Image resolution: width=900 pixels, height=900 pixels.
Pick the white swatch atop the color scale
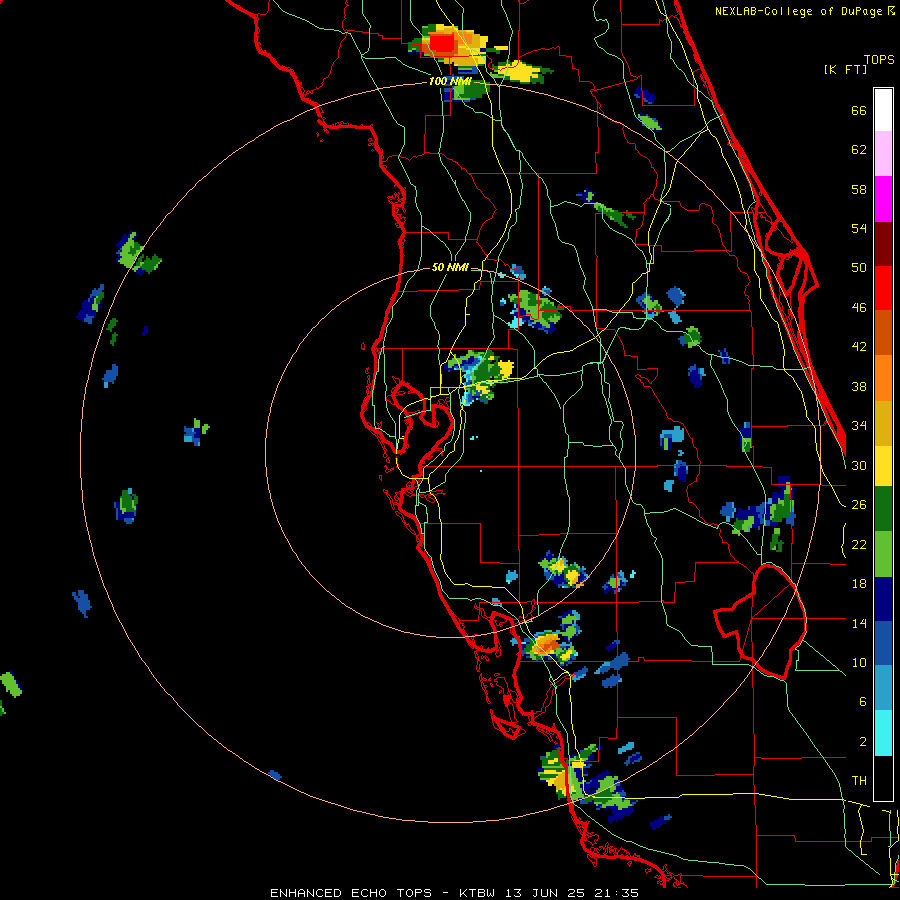coord(883,110)
